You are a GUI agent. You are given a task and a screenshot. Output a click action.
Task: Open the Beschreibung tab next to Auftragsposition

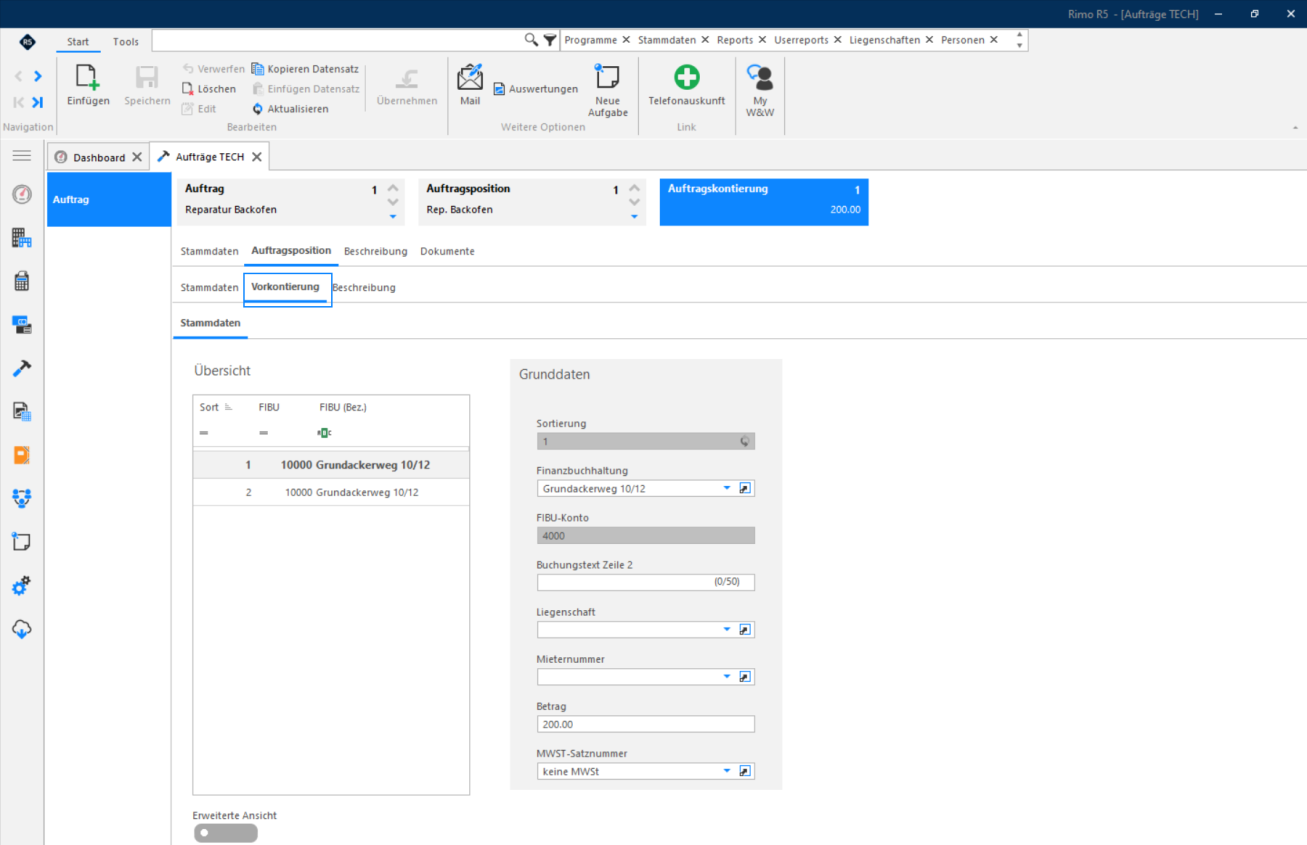click(x=375, y=251)
